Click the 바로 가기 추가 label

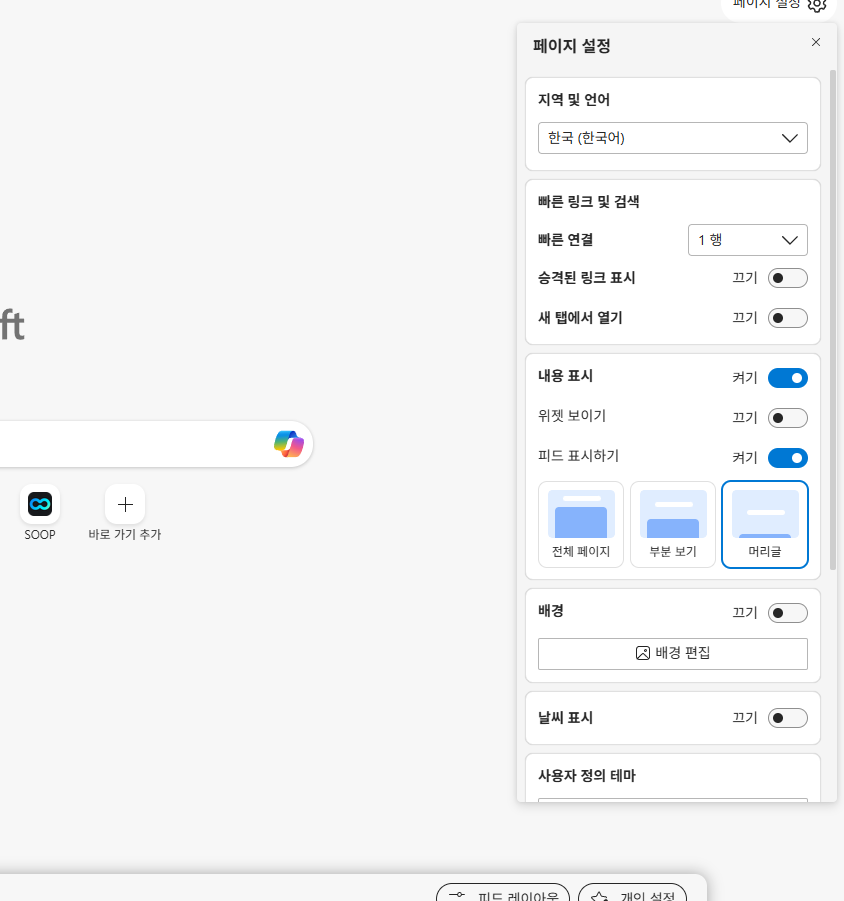(125, 534)
